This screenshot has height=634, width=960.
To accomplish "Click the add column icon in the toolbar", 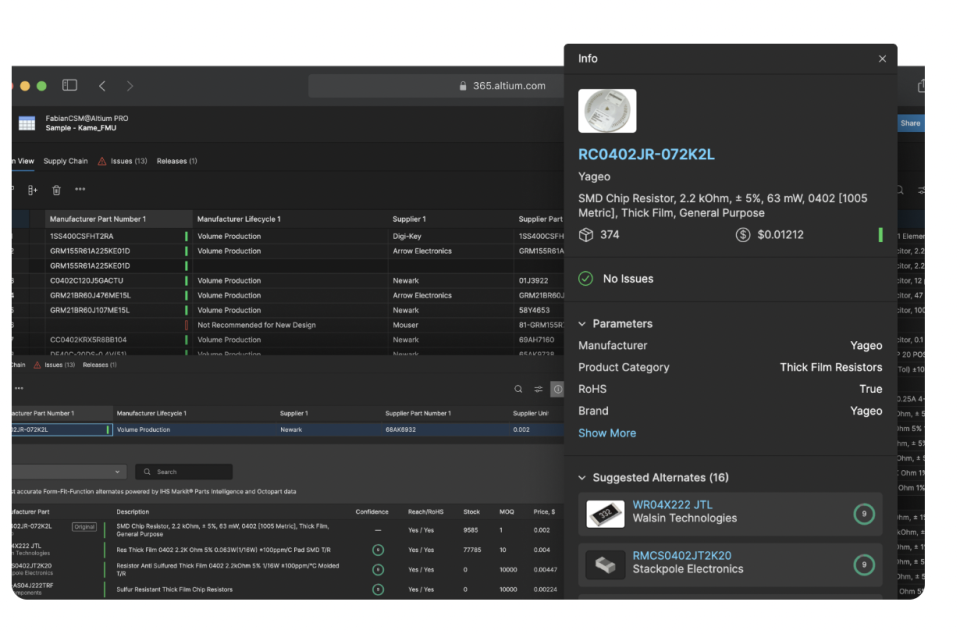I will point(32,190).
